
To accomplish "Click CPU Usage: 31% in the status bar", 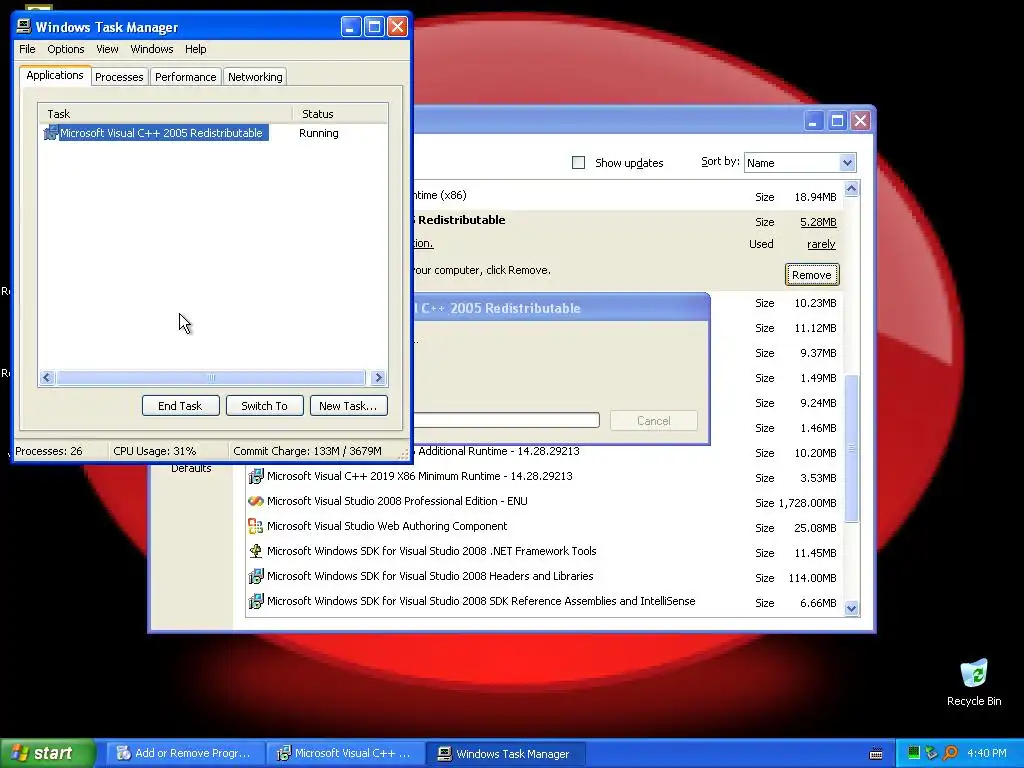I will click(x=154, y=451).
